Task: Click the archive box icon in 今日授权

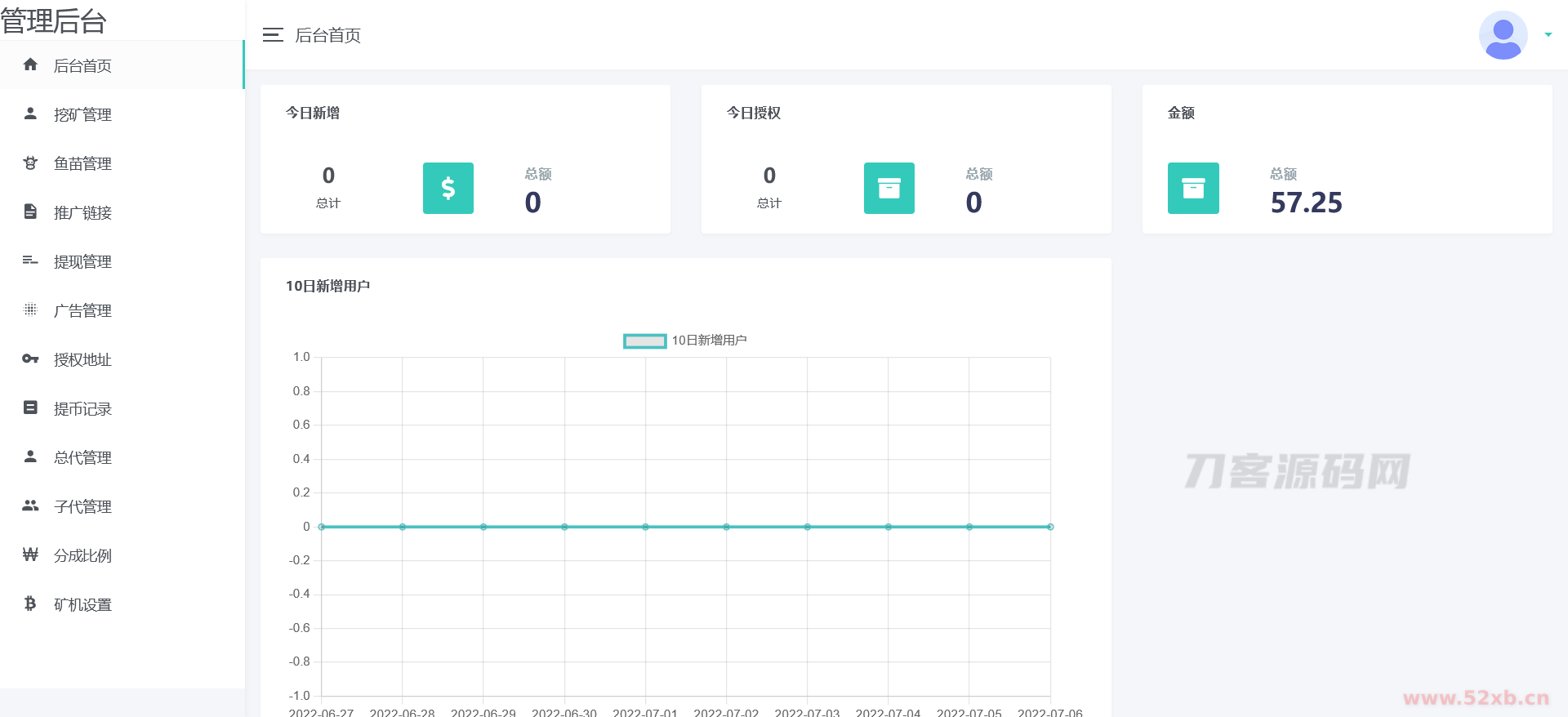Action: [x=889, y=188]
